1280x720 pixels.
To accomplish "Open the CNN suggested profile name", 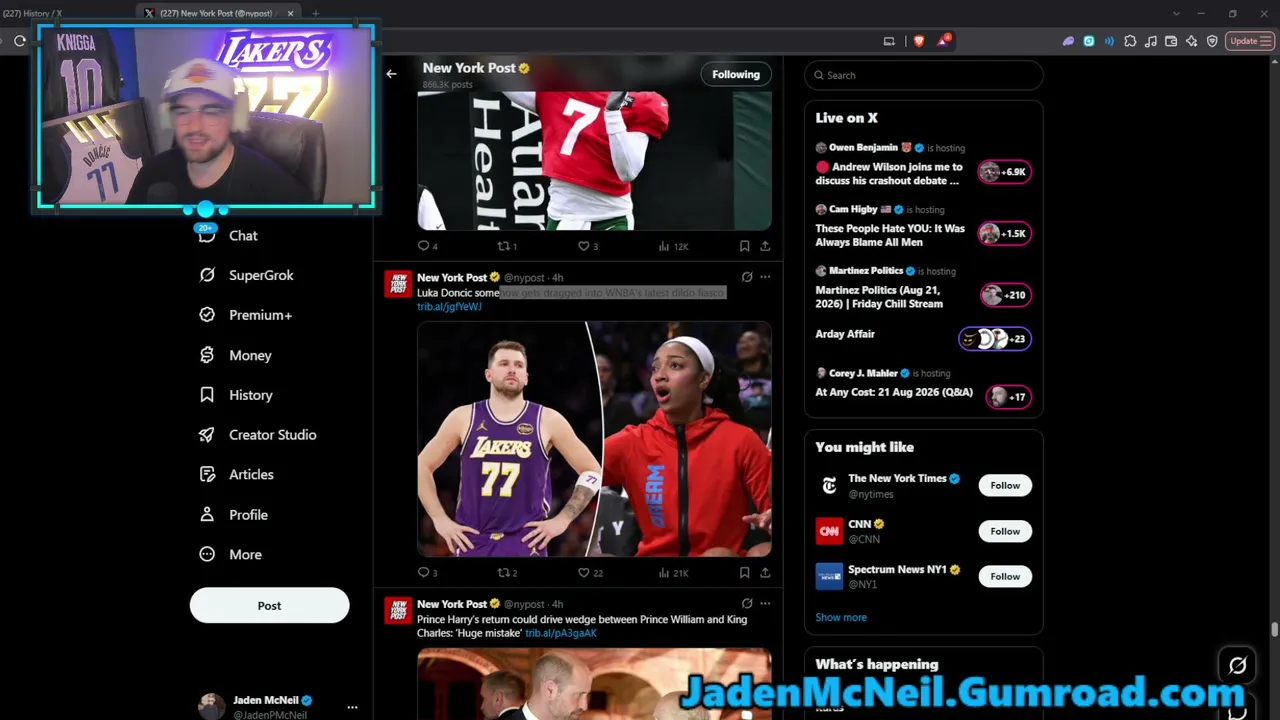I will click(860, 524).
